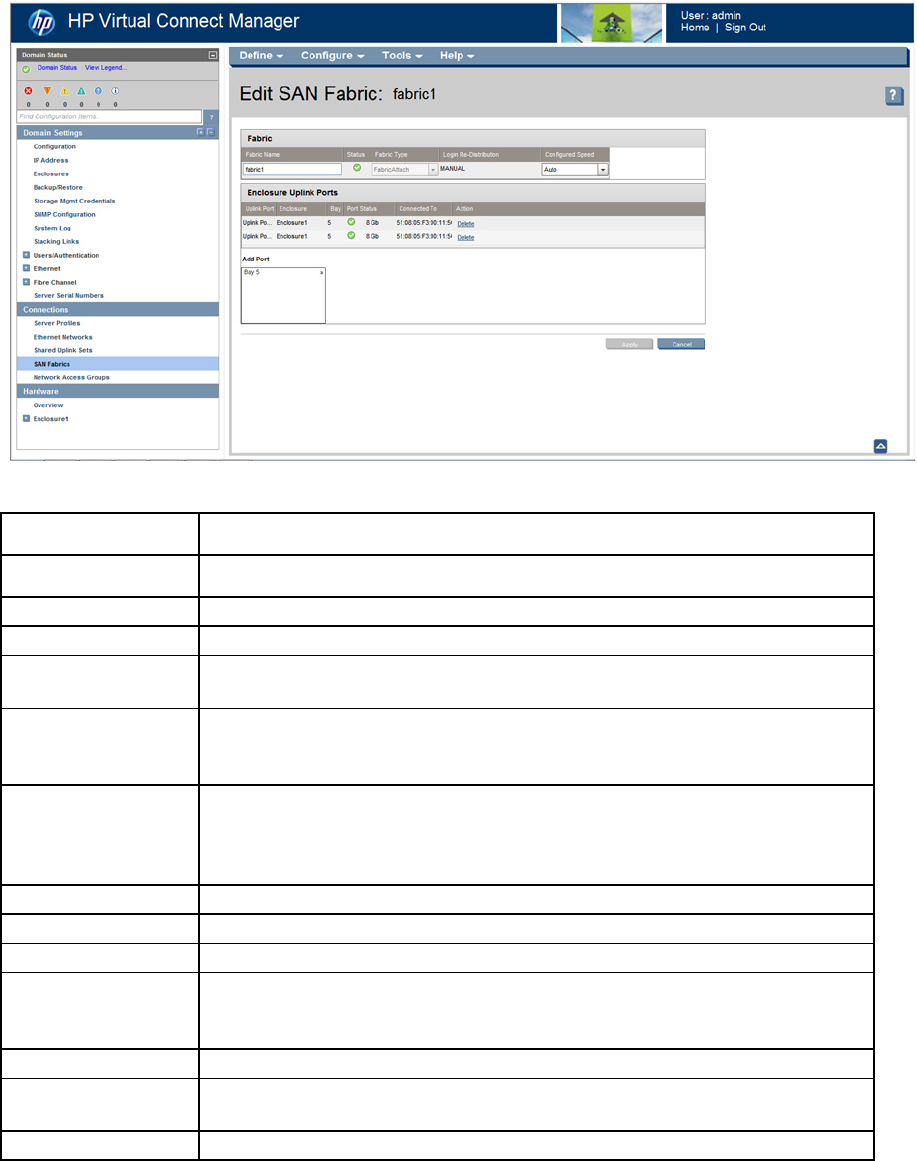
Task: Expand the Users/Authentication tree node
Action: point(27,255)
